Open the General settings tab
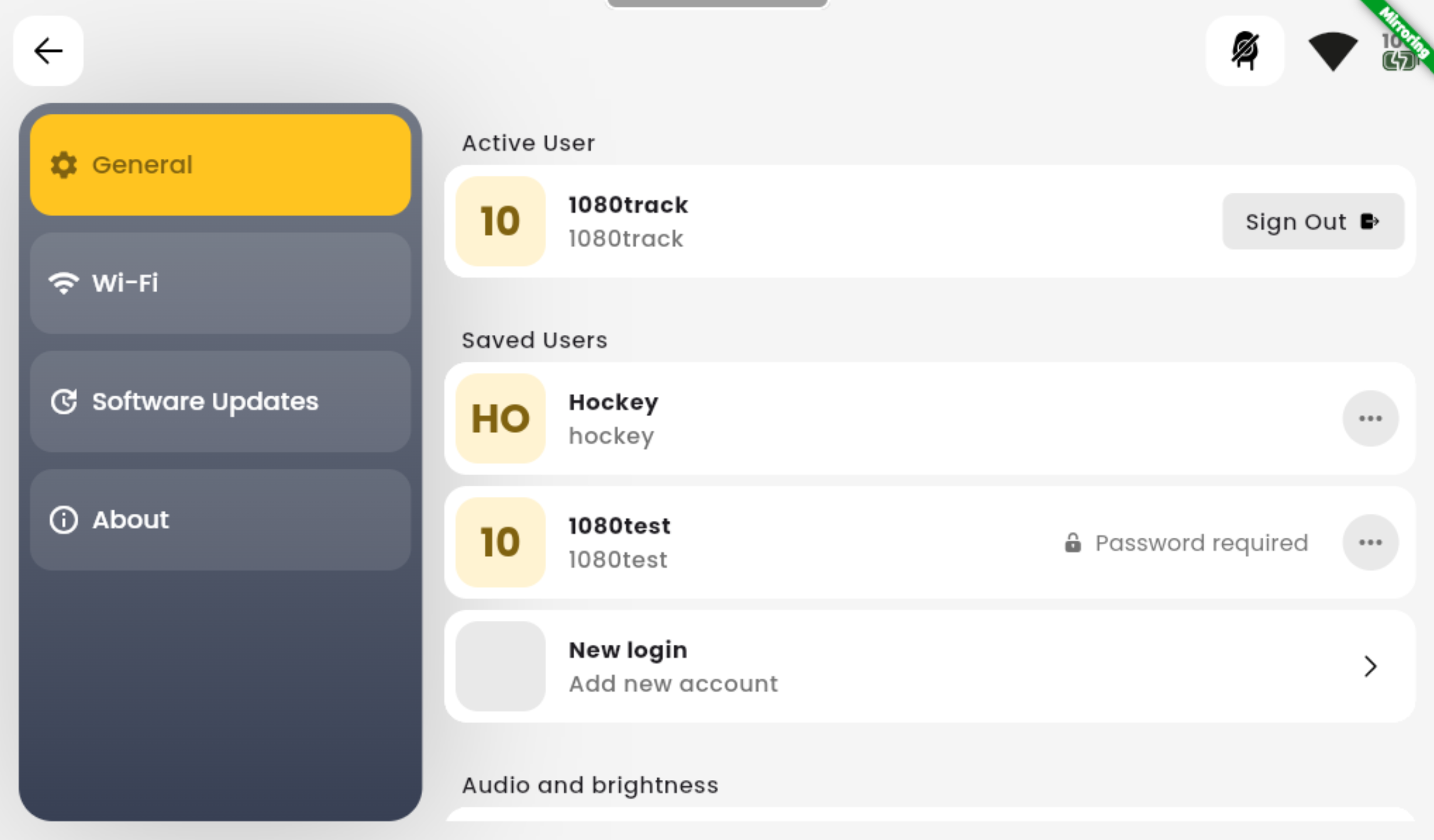Image resolution: width=1434 pixels, height=840 pixels. pyautogui.click(x=220, y=165)
